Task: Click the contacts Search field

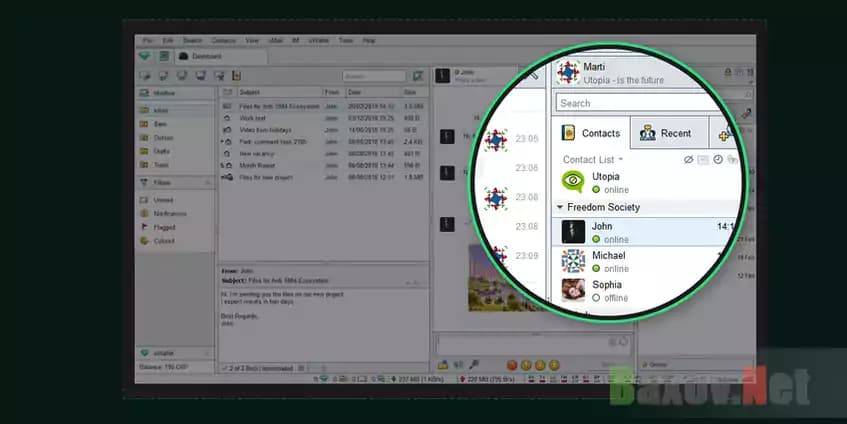Action: point(640,103)
